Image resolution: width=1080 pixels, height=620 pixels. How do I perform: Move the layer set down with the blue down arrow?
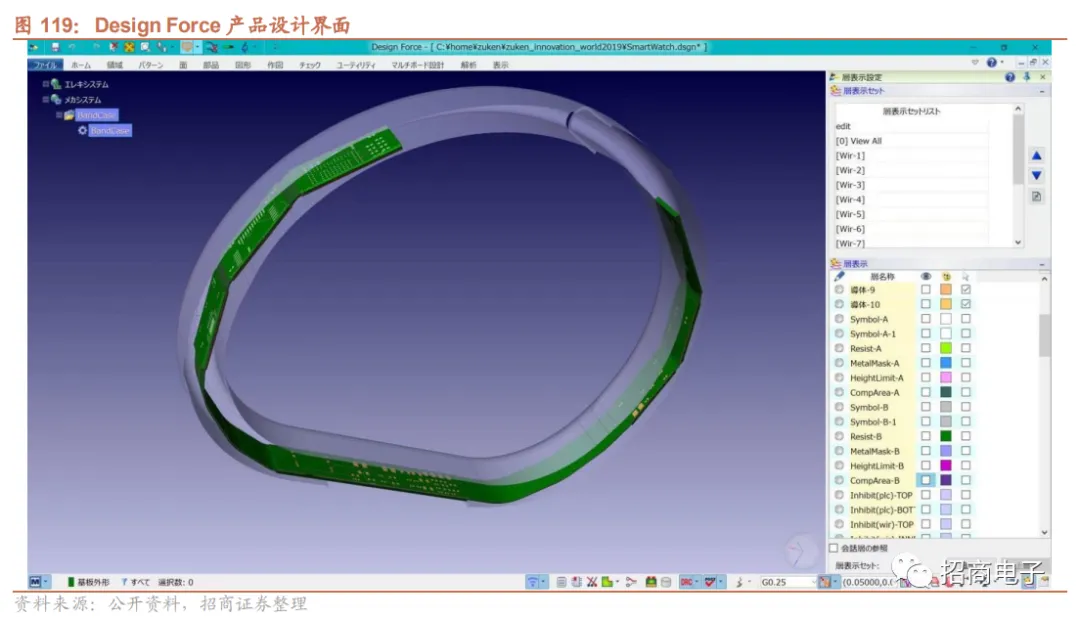pos(1036,176)
